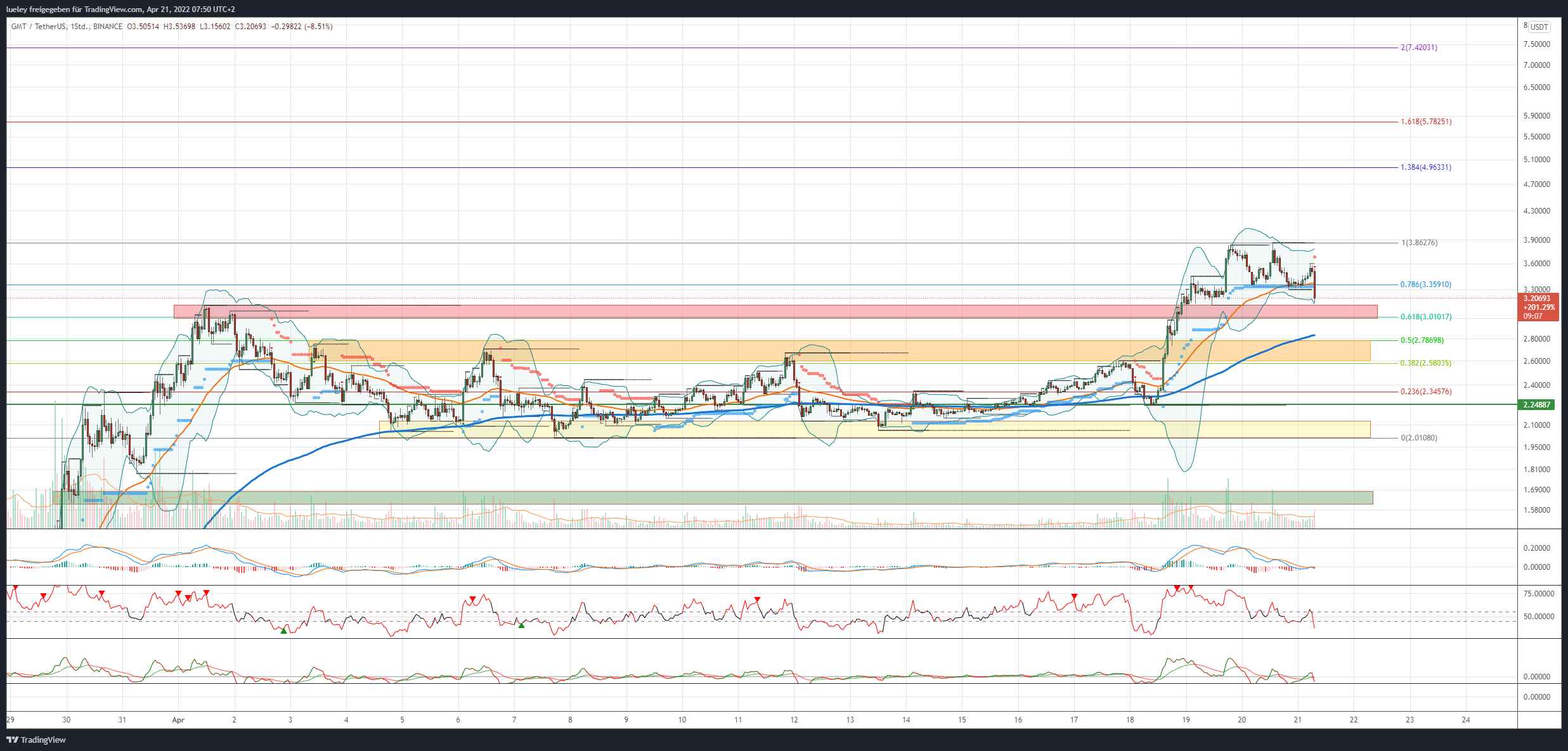Open the USDT currency selector
The height and width of the screenshot is (751, 1568).
click(x=1539, y=27)
